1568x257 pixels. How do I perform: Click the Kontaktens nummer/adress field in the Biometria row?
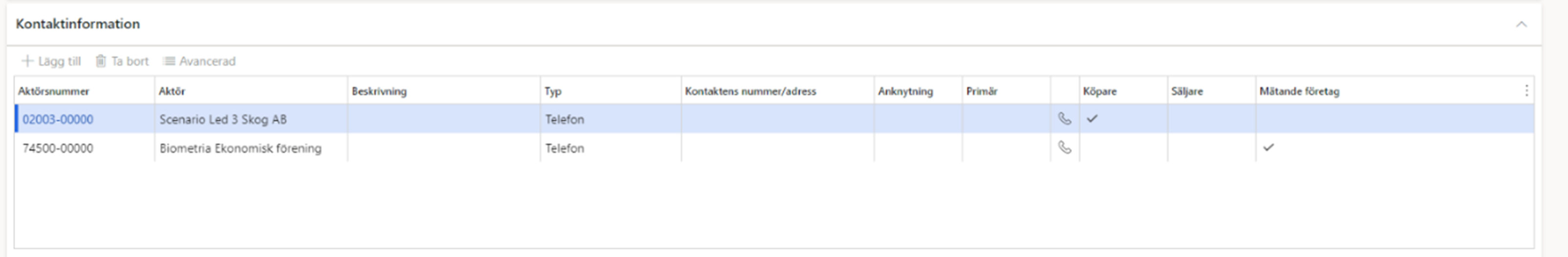[x=778, y=148]
